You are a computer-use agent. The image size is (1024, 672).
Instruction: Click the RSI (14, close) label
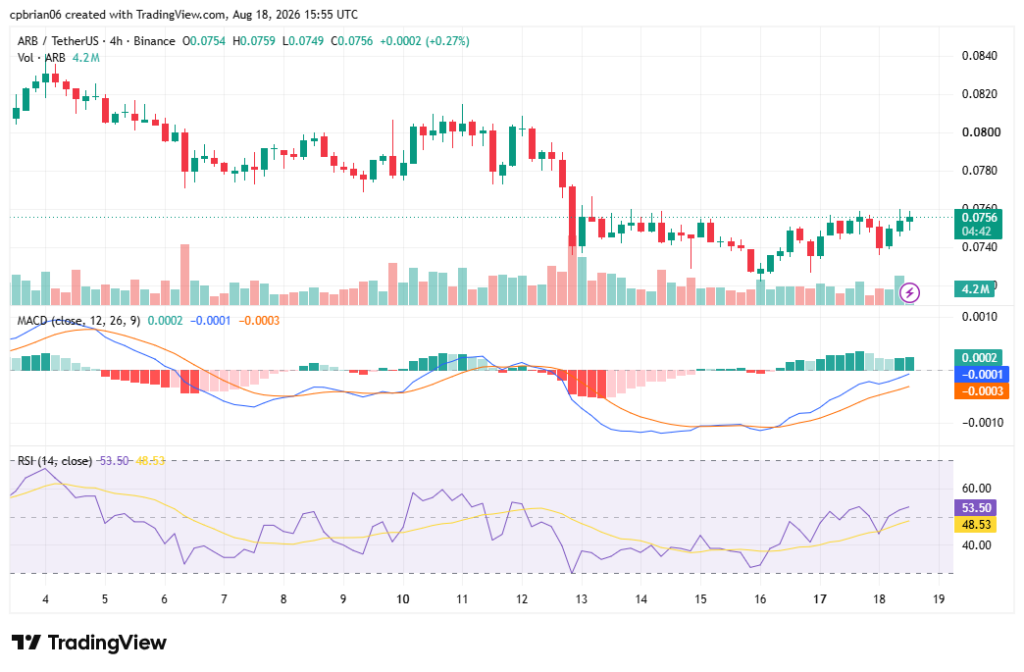click(54, 461)
